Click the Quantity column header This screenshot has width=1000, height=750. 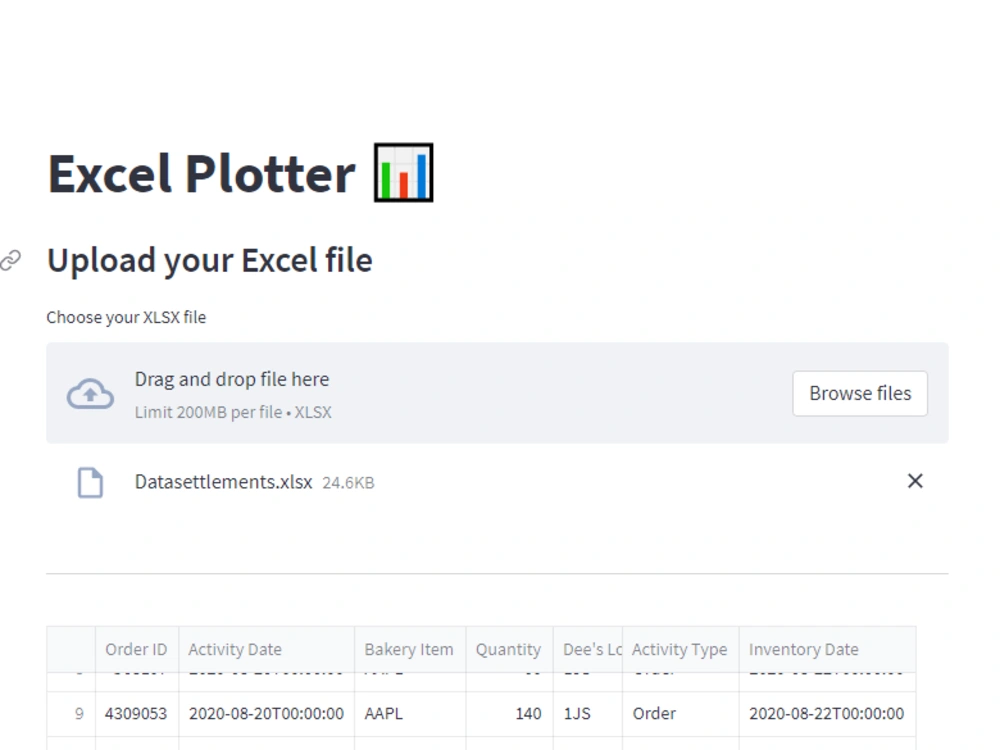tap(508, 649)
